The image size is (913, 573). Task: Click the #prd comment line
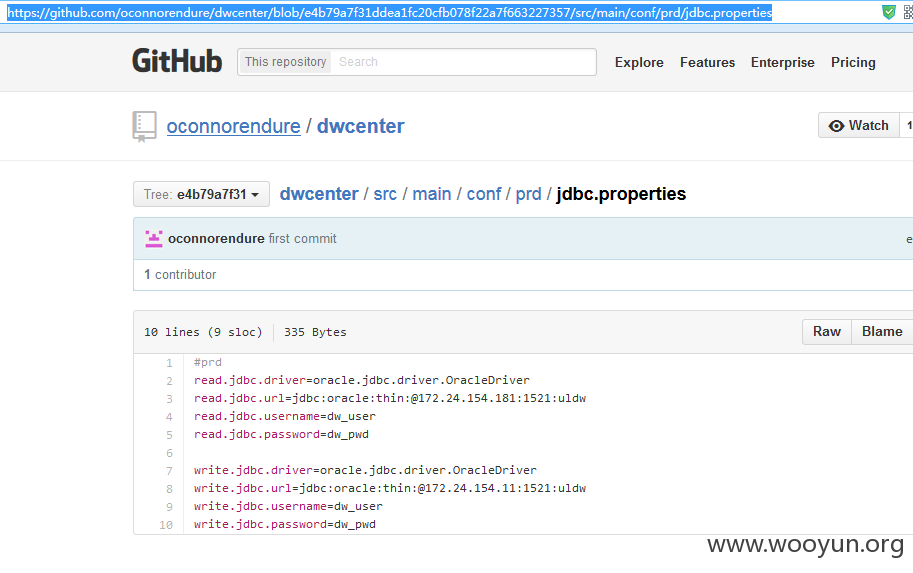pyautogui.click(x=208, y=362)
